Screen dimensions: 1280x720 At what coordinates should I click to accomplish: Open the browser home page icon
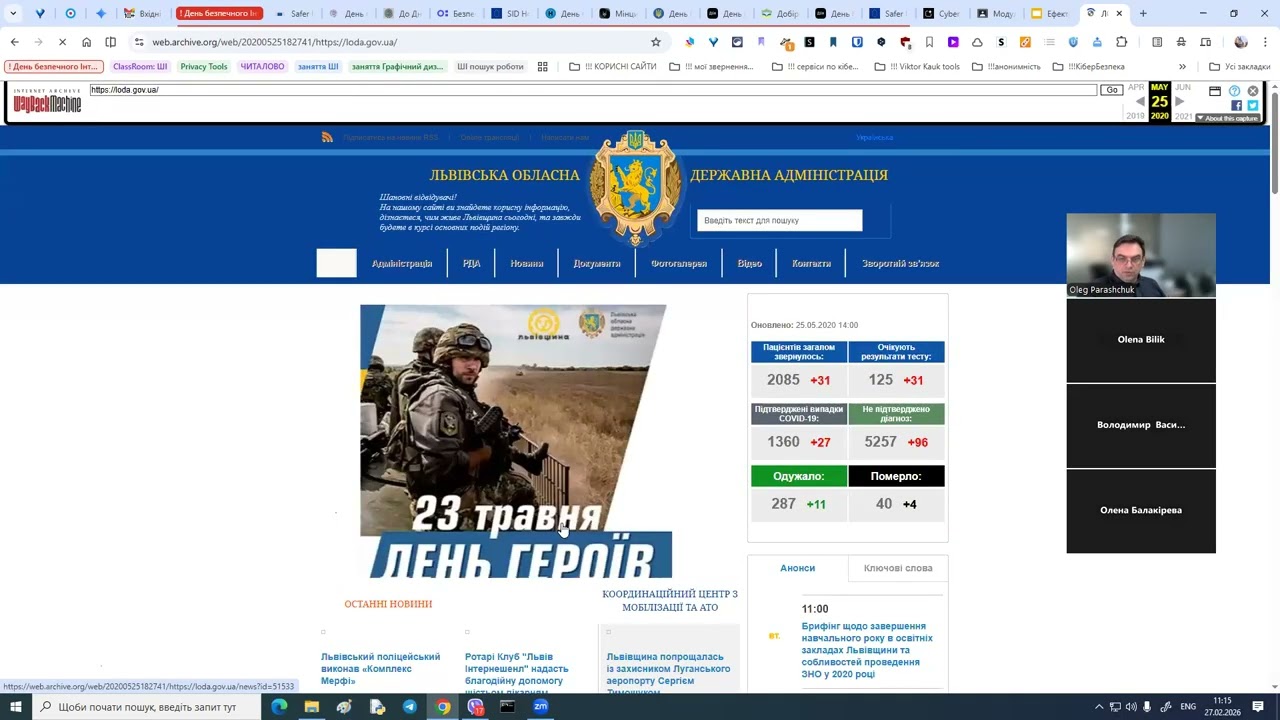87,42
